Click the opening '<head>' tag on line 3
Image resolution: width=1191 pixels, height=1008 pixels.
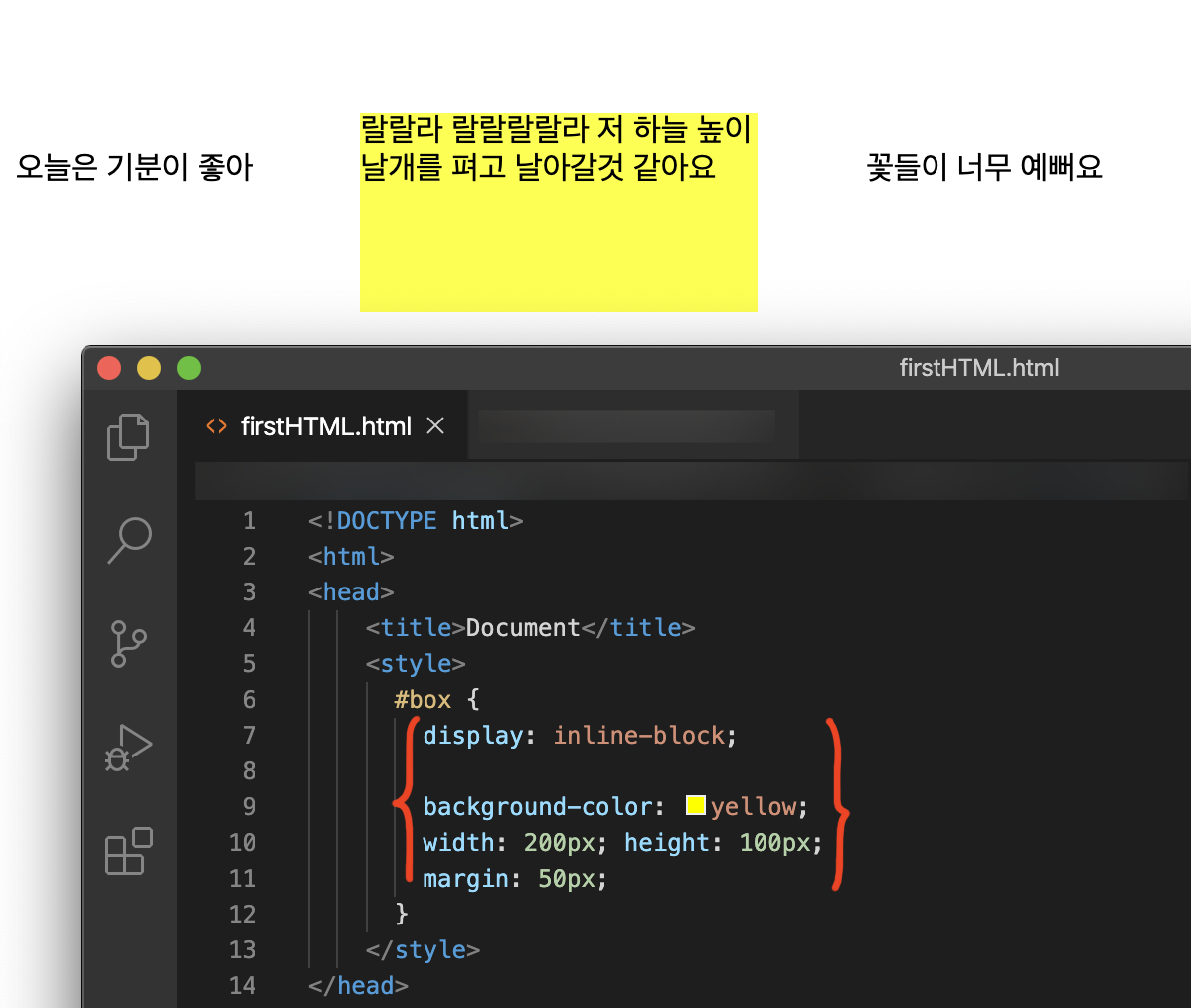[351, 591]
